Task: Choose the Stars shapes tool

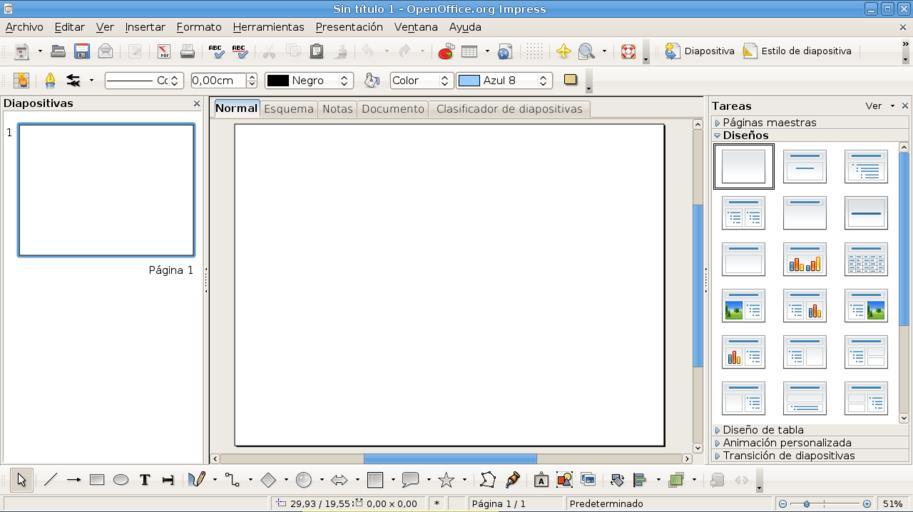Action: point(446,480)
